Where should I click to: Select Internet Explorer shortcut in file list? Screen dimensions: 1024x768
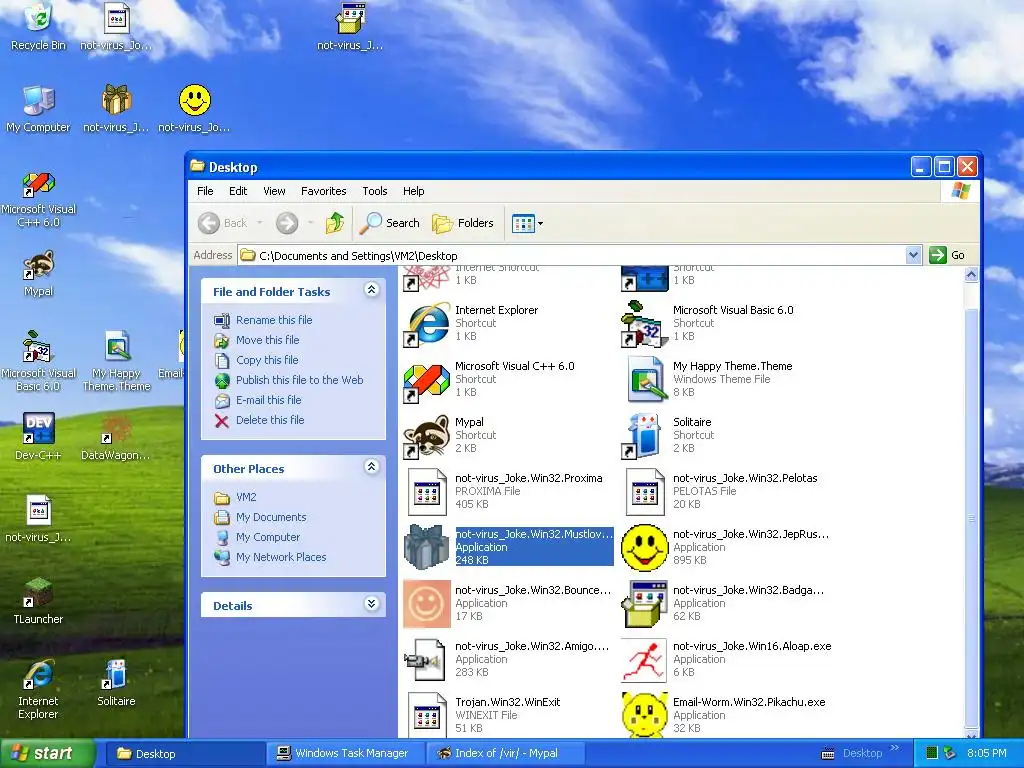coord(470,323)
